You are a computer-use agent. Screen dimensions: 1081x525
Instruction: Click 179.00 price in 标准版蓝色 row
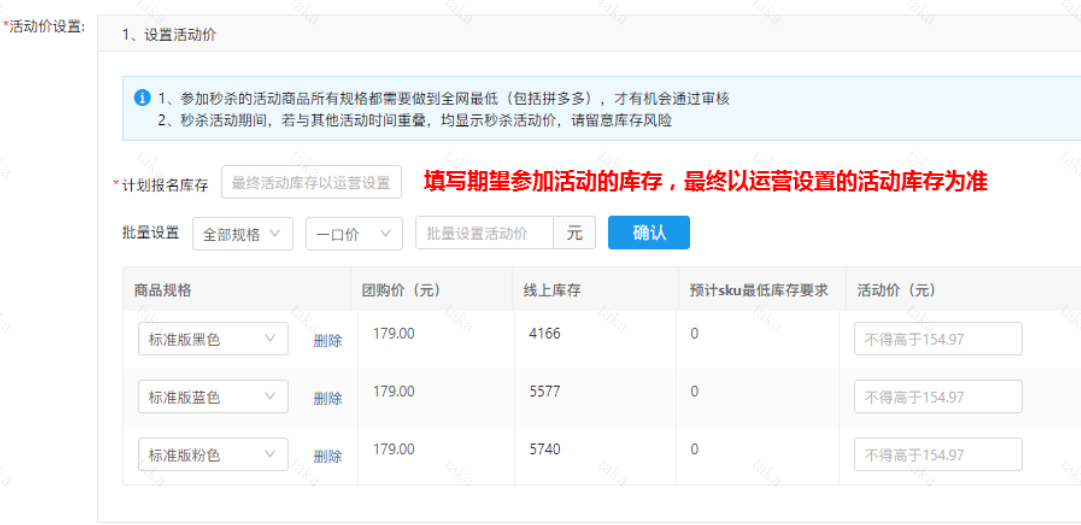point(394,391)
